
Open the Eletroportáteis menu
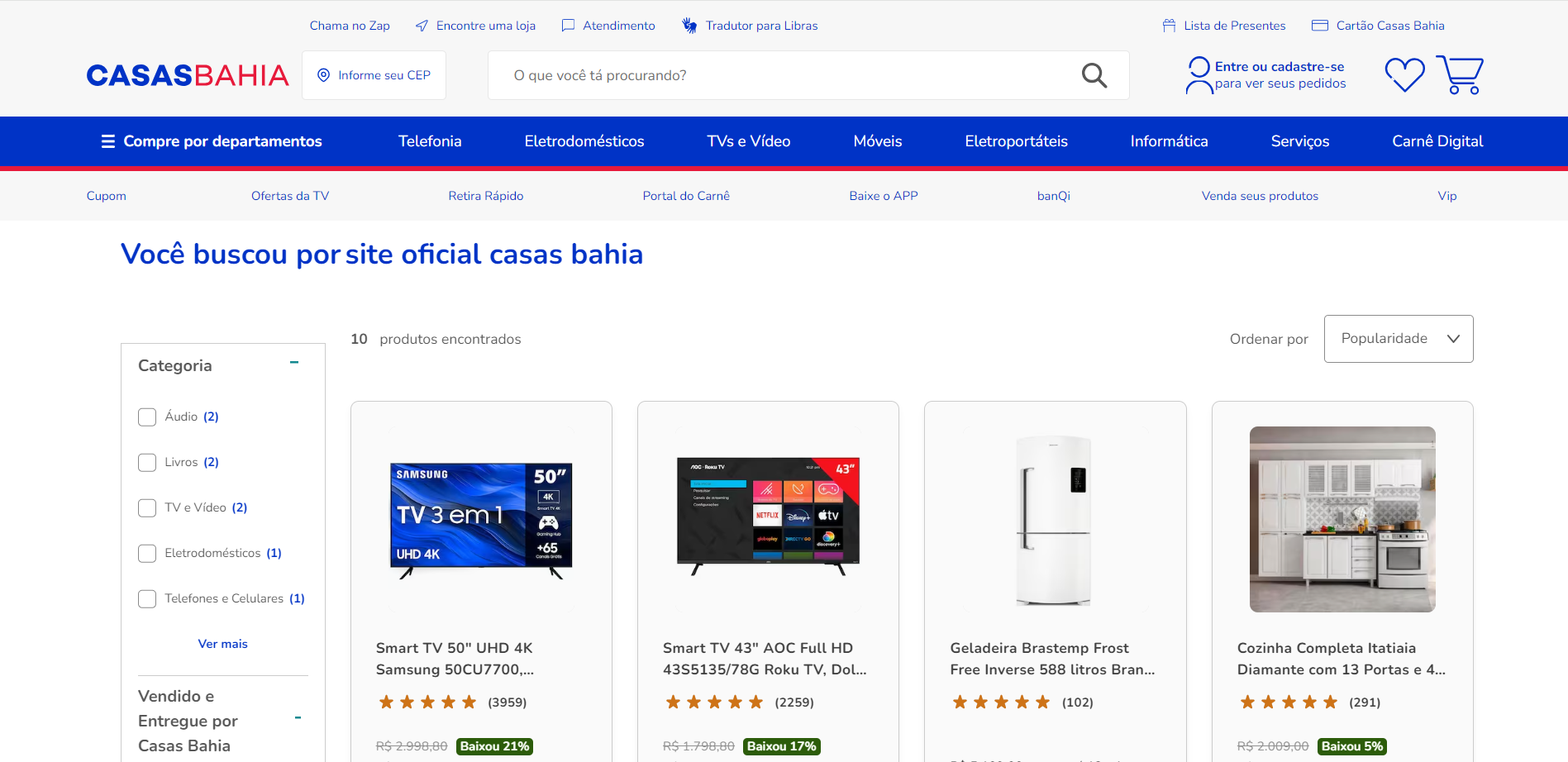pos(1017,141)
